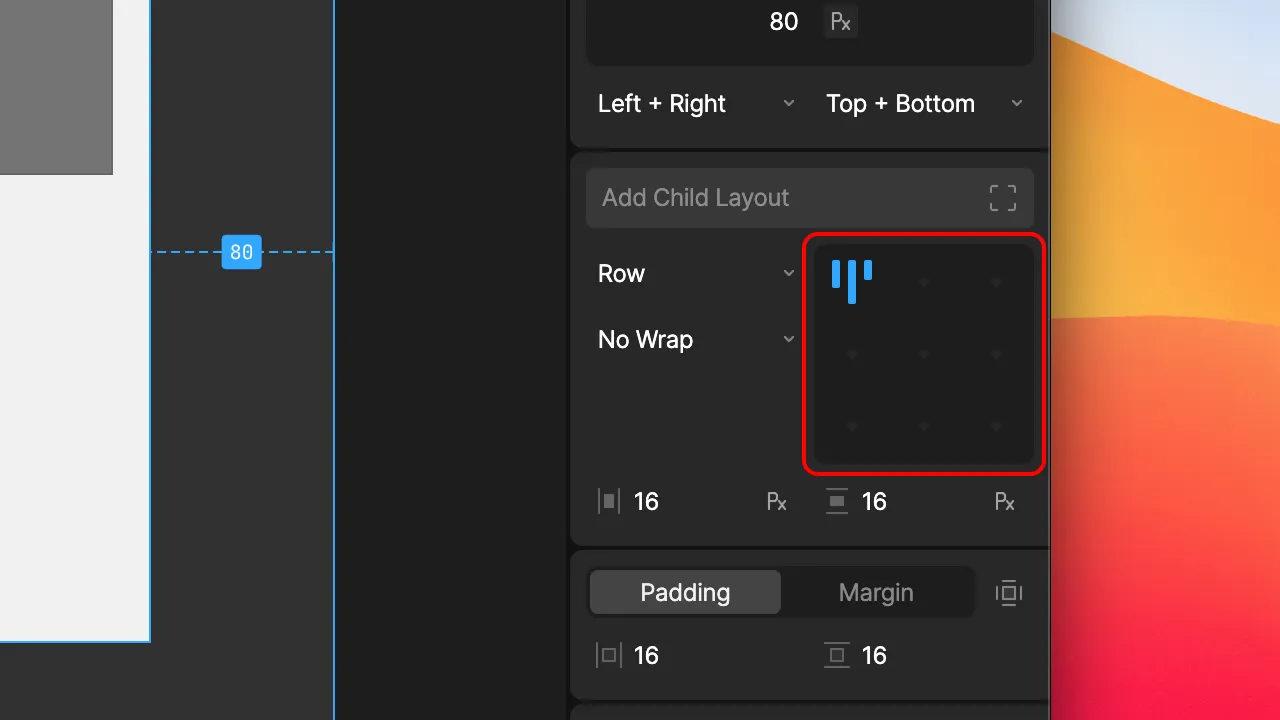1280x720 pixels.
Task: Click the frame icon beside Add Child Layout
Action: point(1003,198)
